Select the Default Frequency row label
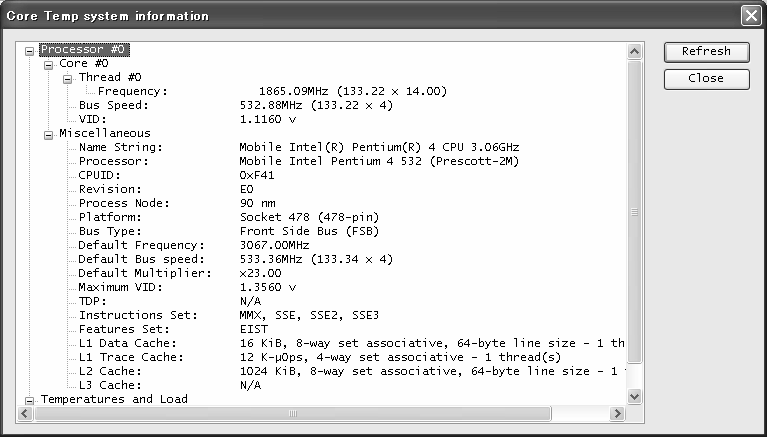This screenshot has width=767, height=437. [142, 245]
